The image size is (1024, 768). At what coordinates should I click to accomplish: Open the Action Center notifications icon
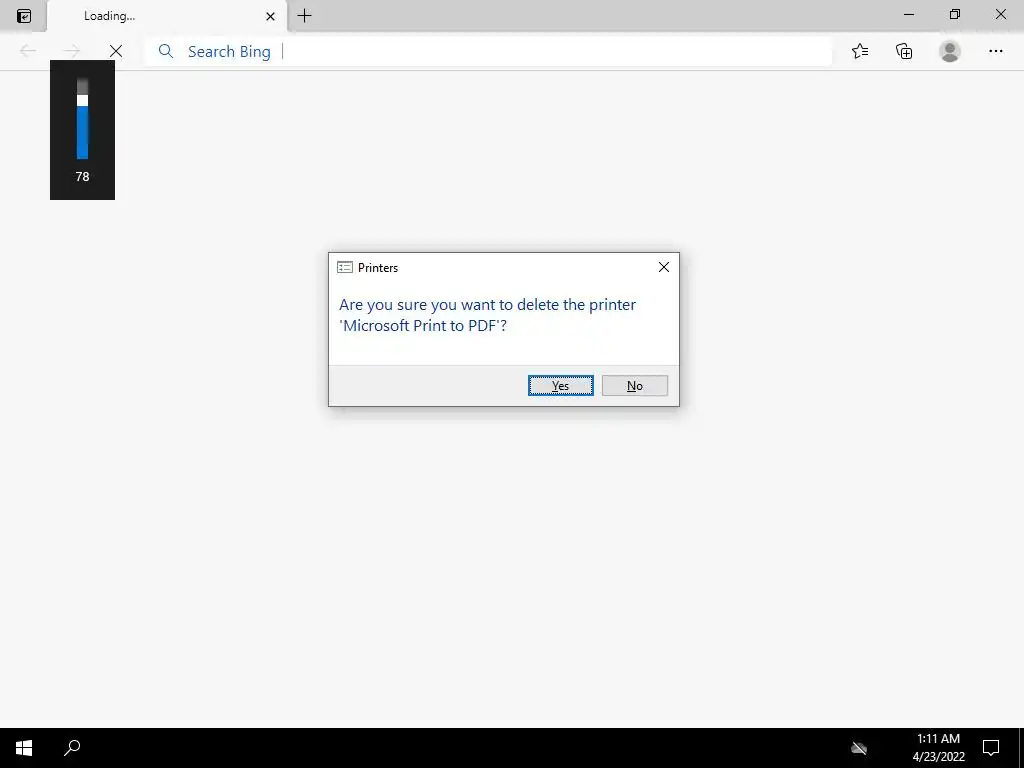coord(991,748)
